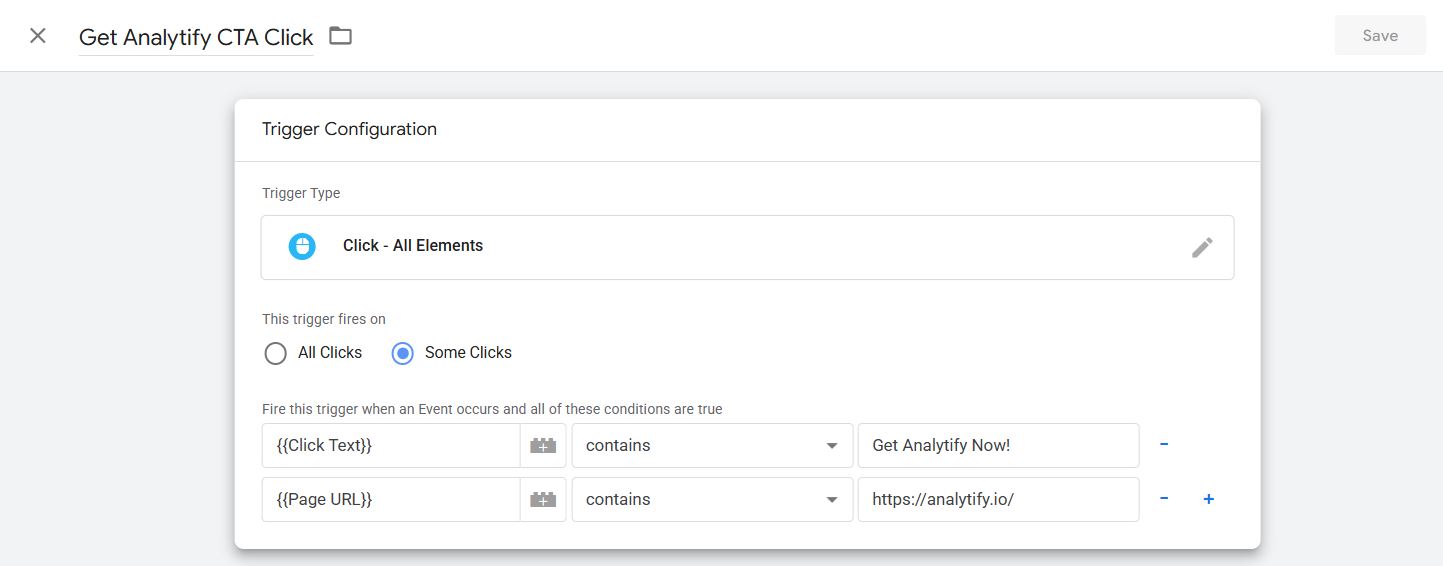
Task: Click the pencil icon to edit the trigger type
Action: pyautogui.click(x=1202, y=247)
